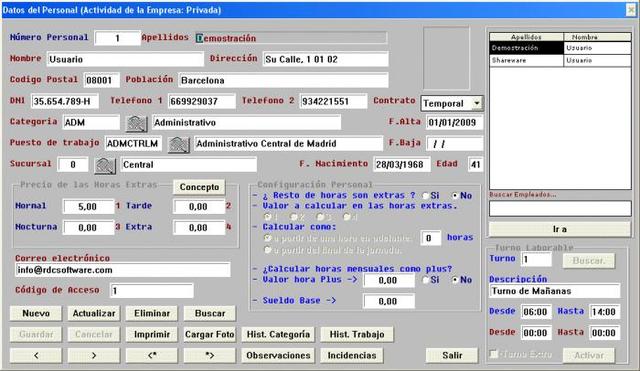The width and height of the screenshot is (640, 371).
Task: Click the Ir a button
Action: pos(560,229)
